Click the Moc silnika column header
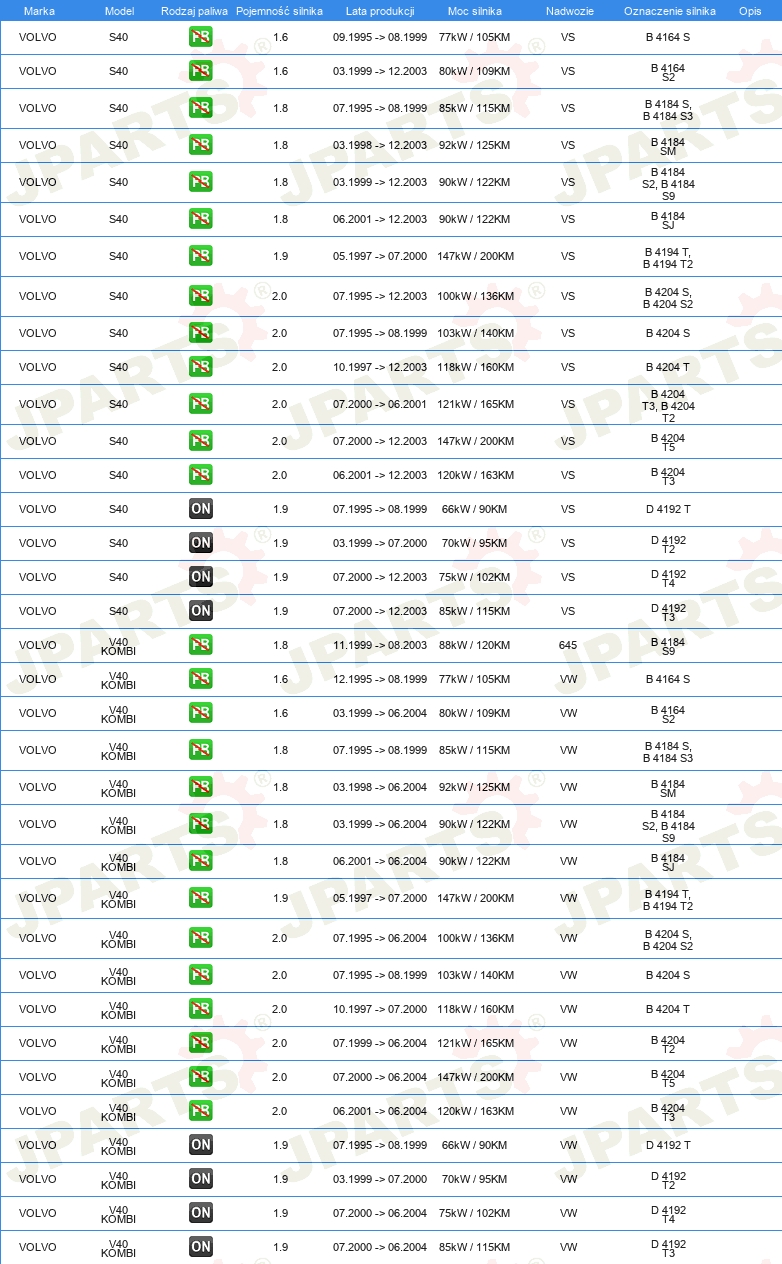The width and height of the screenshot is (782, 1264). coord(475,11)
